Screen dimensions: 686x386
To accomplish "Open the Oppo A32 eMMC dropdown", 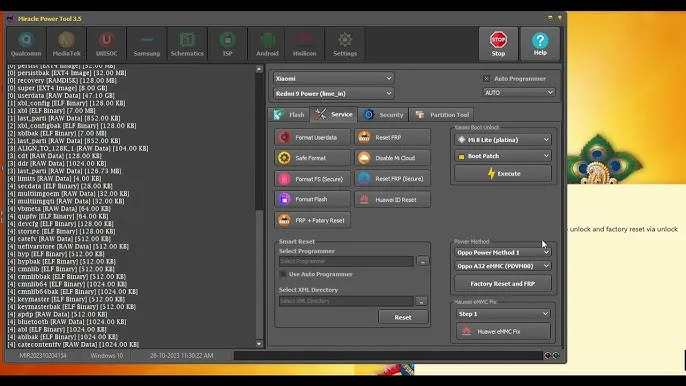I will click(503, 266).
